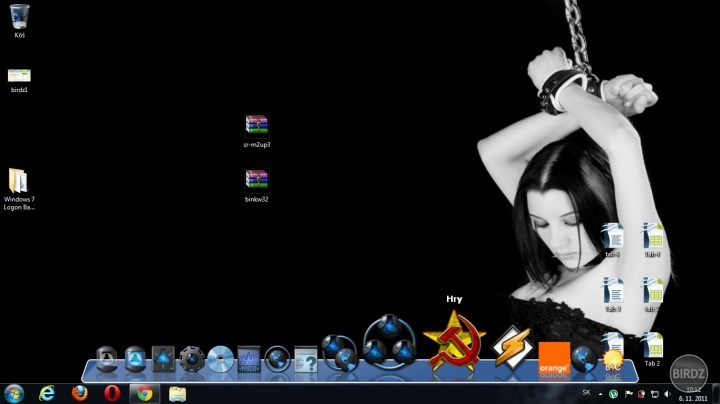This screenshot has width=720, height=404.
Task: Open the Windows 7 Logon Ba... folder
Action: pyautogui.click(x=18, y=189)
